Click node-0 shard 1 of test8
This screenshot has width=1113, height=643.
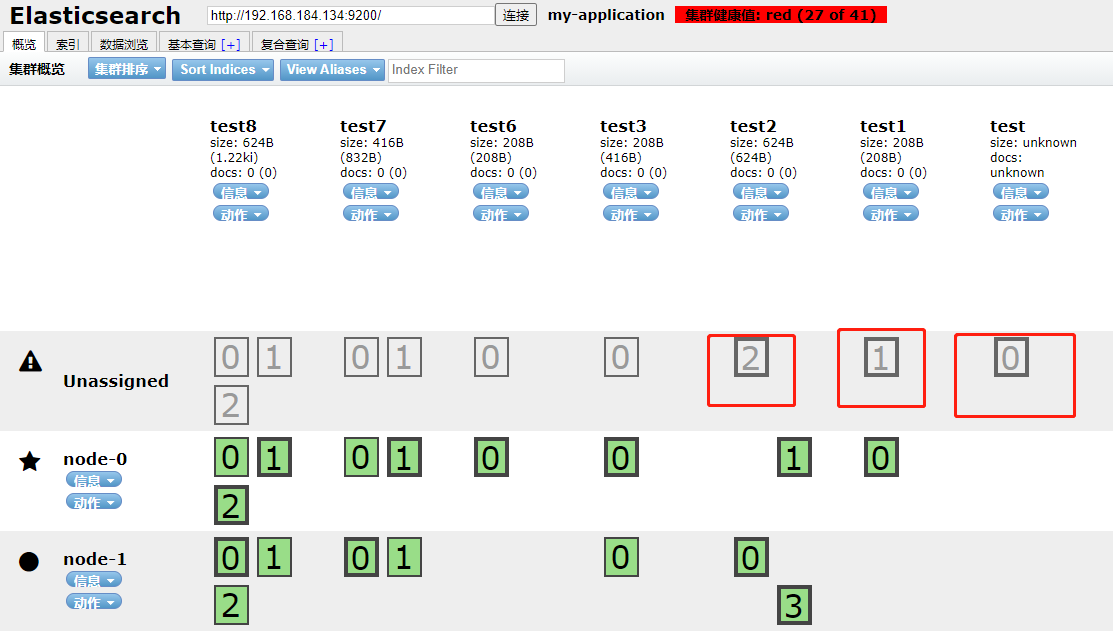[x=274, y=457]
